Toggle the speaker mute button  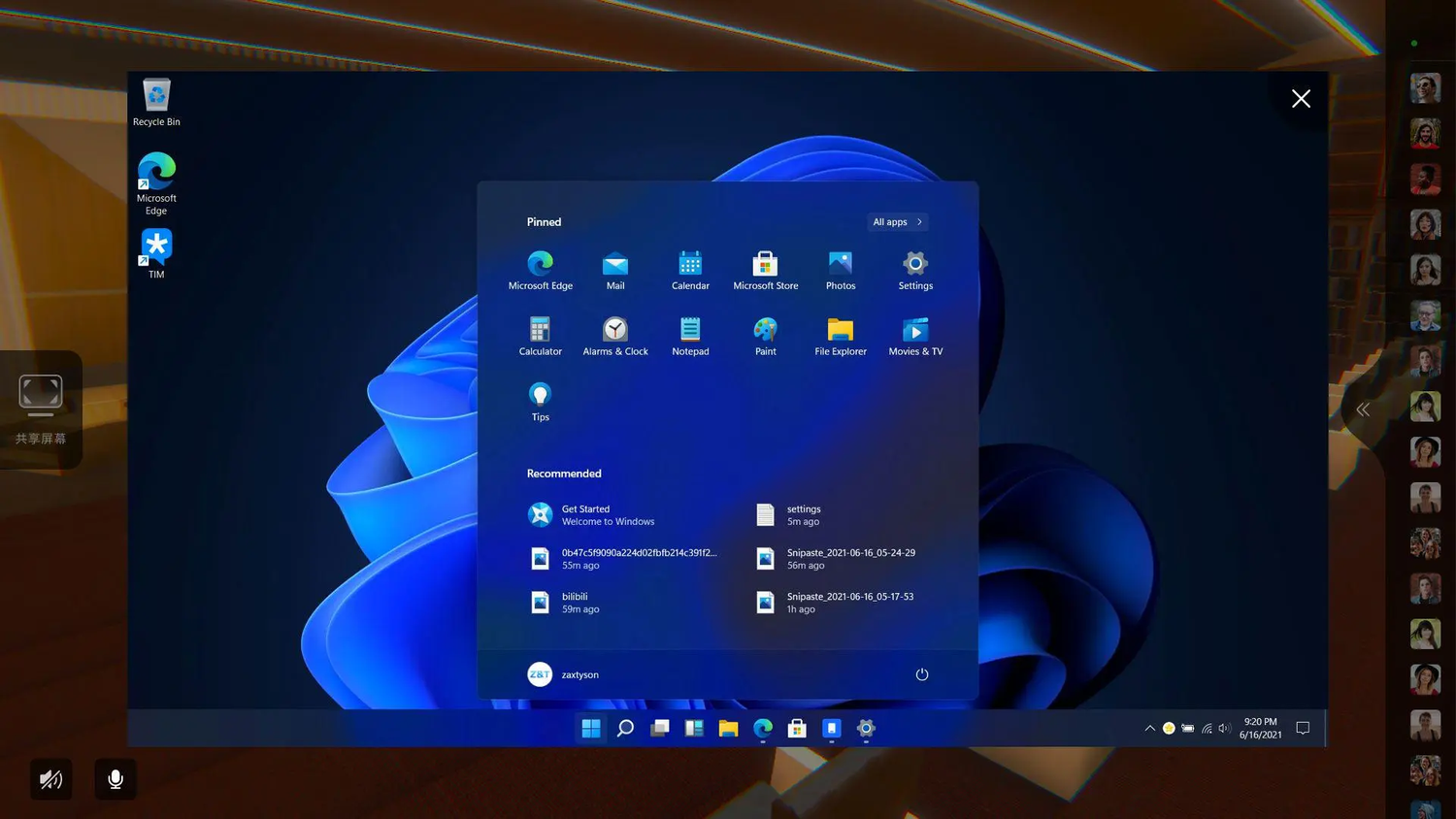tap(50, 779)
